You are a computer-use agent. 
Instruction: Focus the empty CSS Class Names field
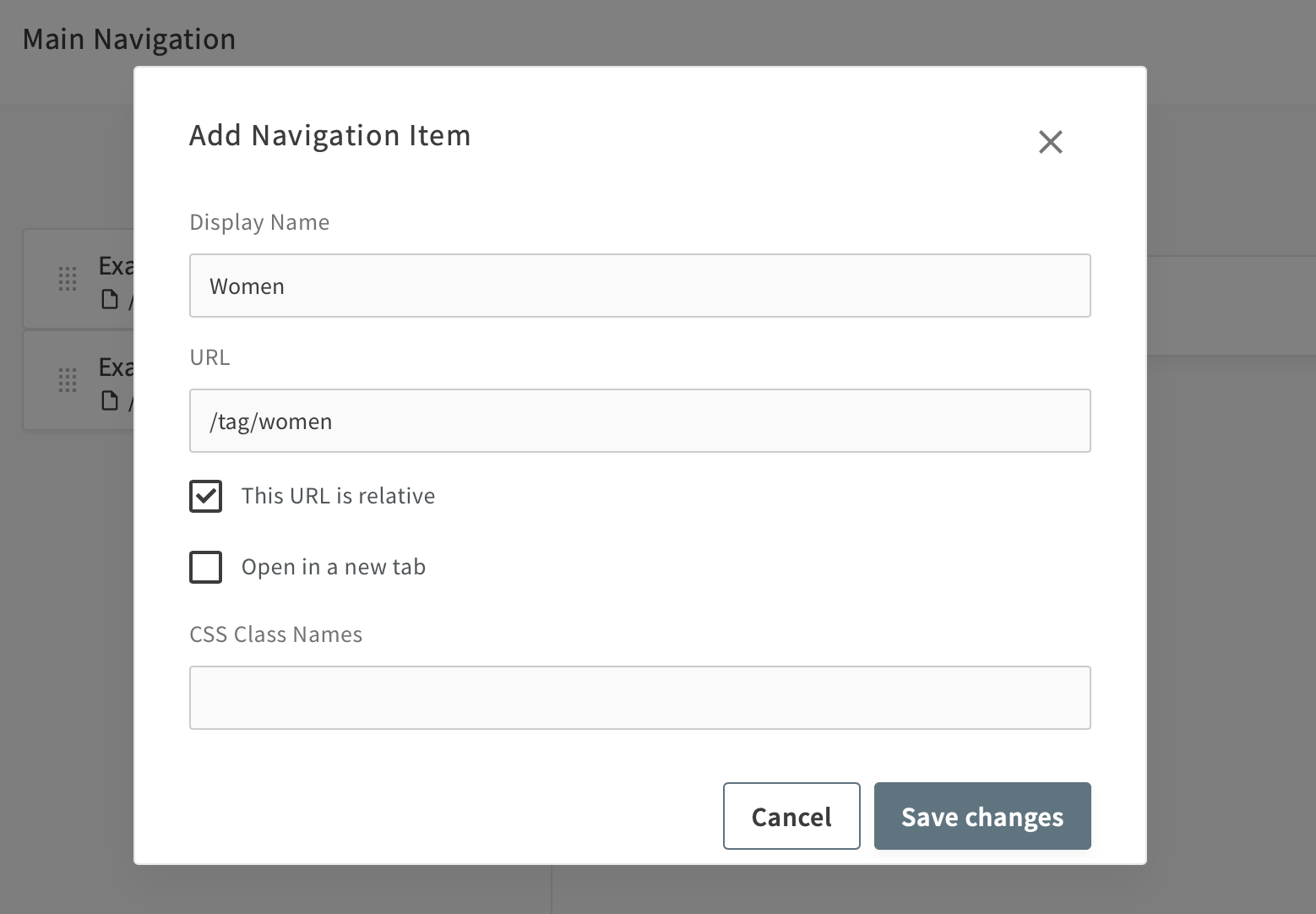639,698
